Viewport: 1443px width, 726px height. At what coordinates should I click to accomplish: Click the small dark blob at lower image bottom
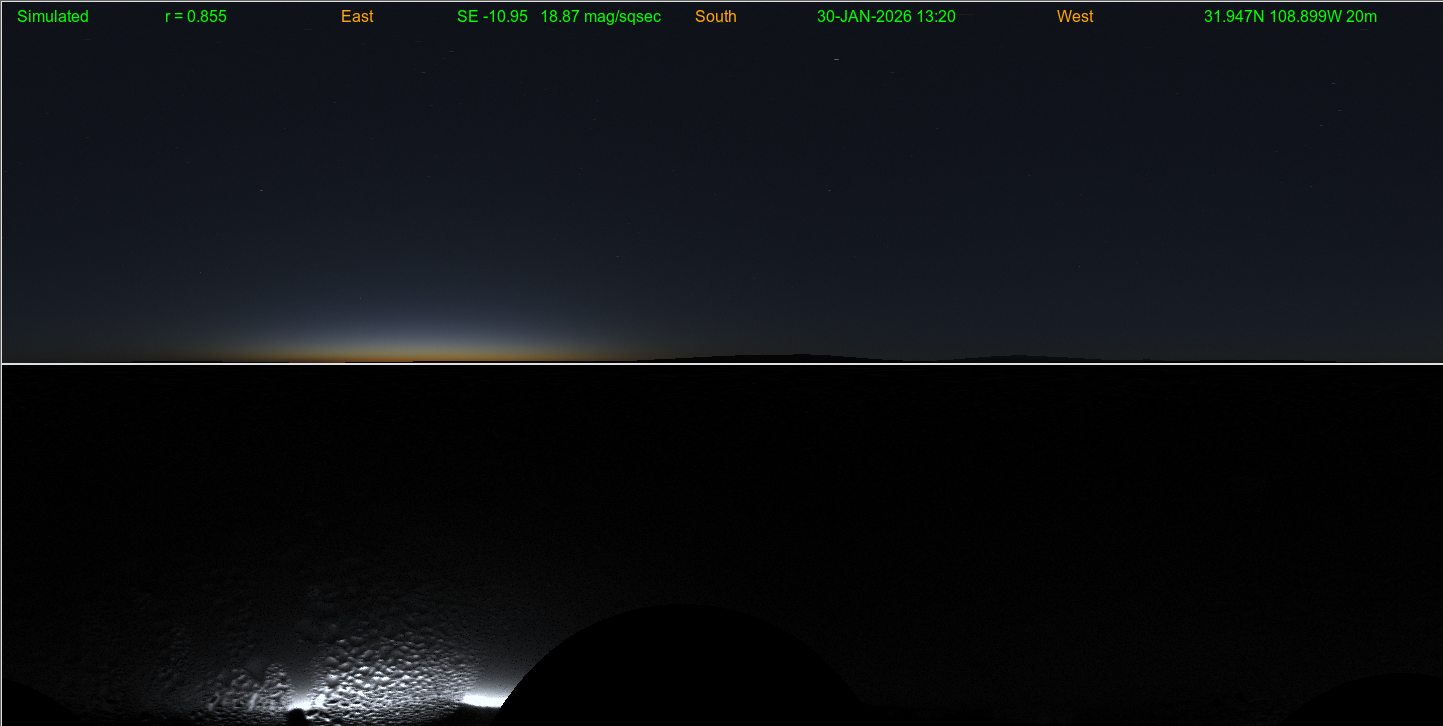[297, 716]
